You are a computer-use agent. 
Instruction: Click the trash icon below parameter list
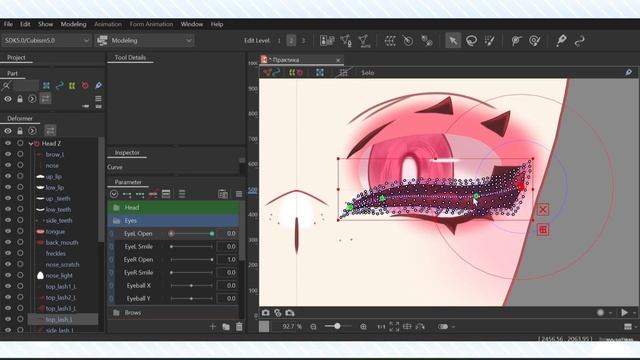tap(239, 327)
